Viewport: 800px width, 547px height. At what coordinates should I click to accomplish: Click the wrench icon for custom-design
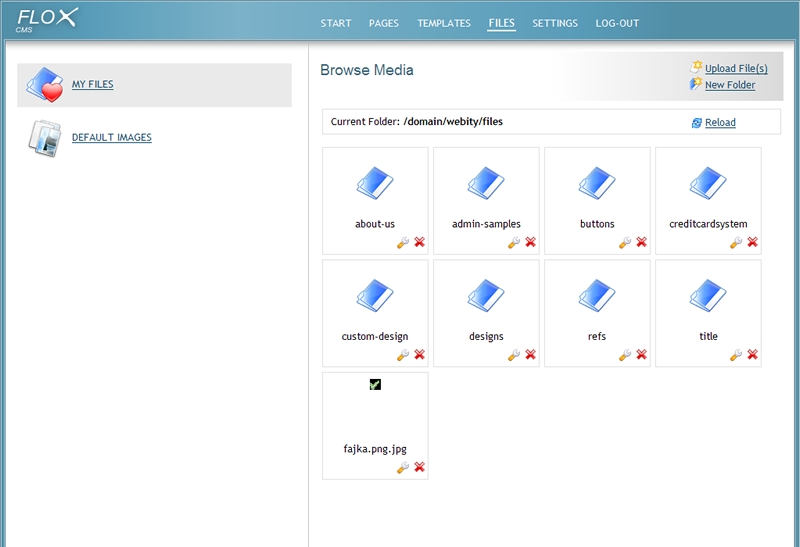pyautogui.click(x=403, y=355)
